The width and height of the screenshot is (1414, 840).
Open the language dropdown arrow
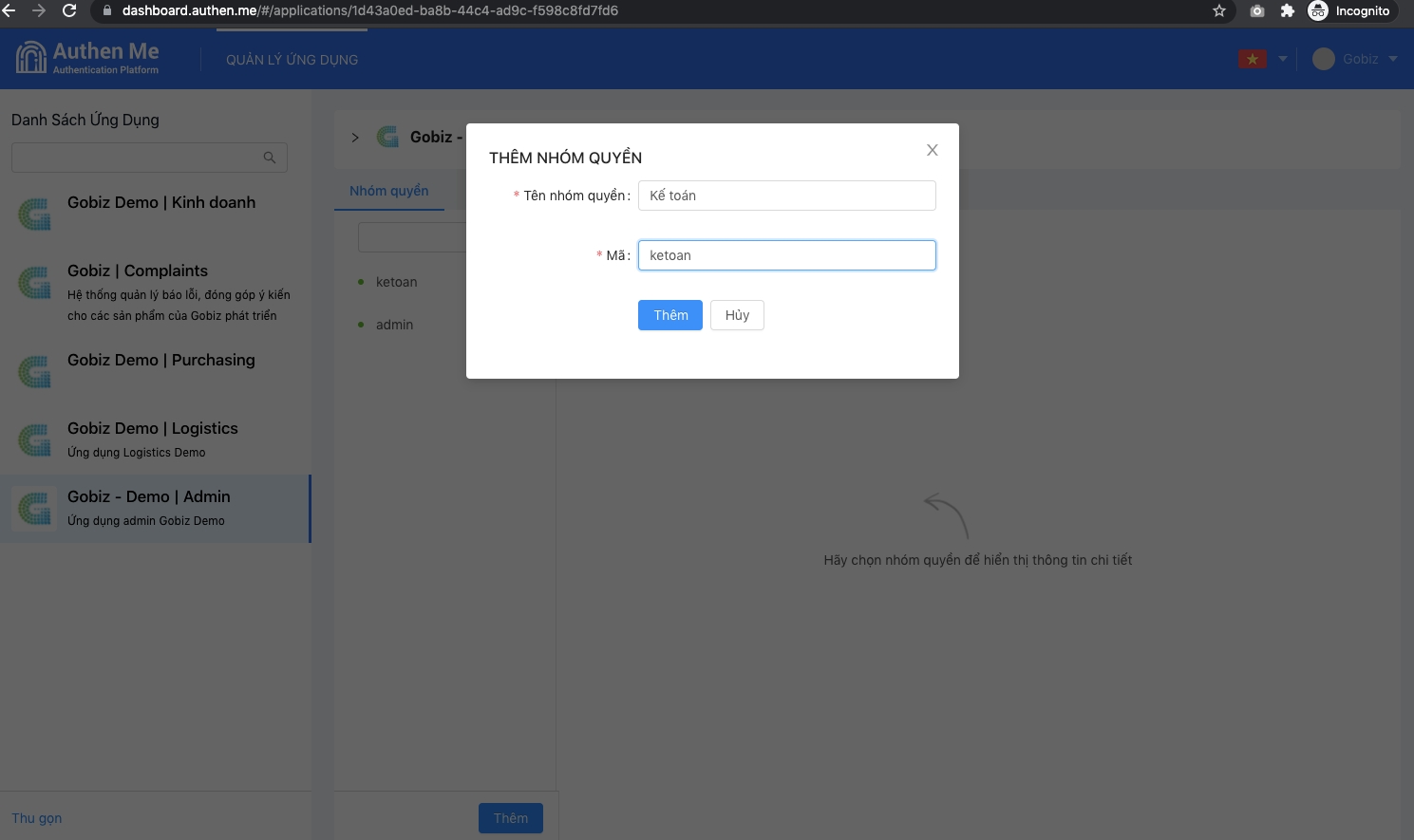pos(1283,59)
